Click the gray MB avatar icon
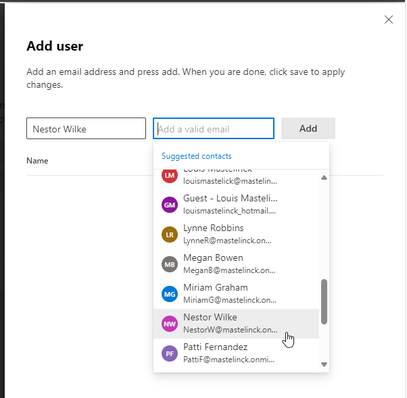This screenshot has width=407, height=398. [169, 264]
